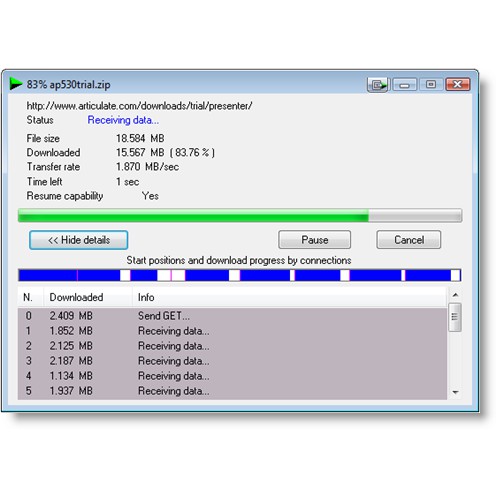Select connection 2 row with 2.125 MB

232,346
